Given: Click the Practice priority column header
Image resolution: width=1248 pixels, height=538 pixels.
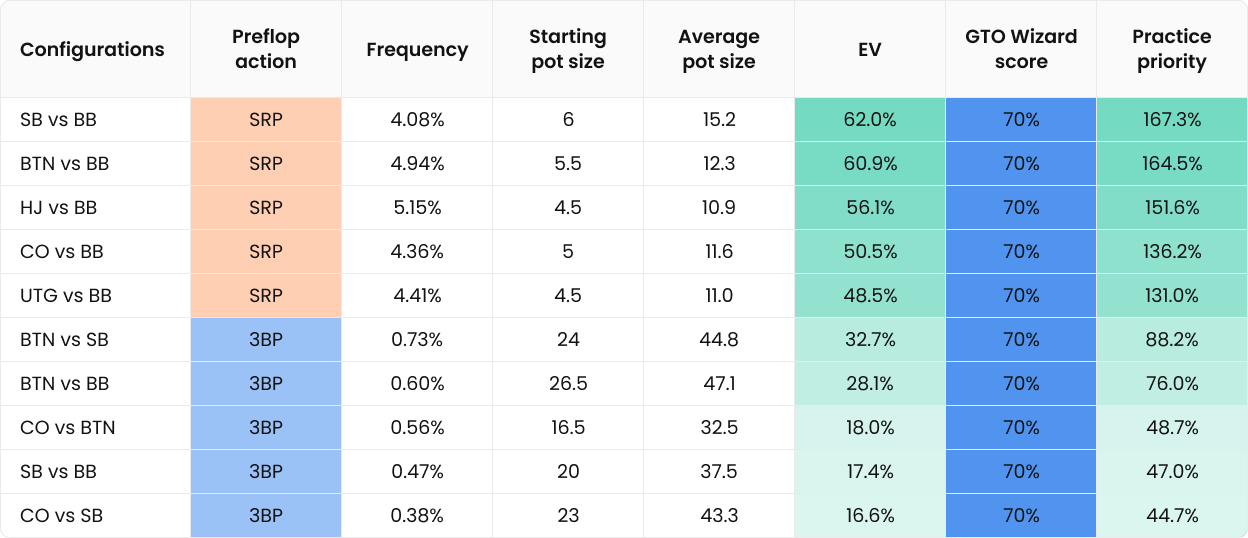Looking at the screenshot, I should [x=1171, y=49].
